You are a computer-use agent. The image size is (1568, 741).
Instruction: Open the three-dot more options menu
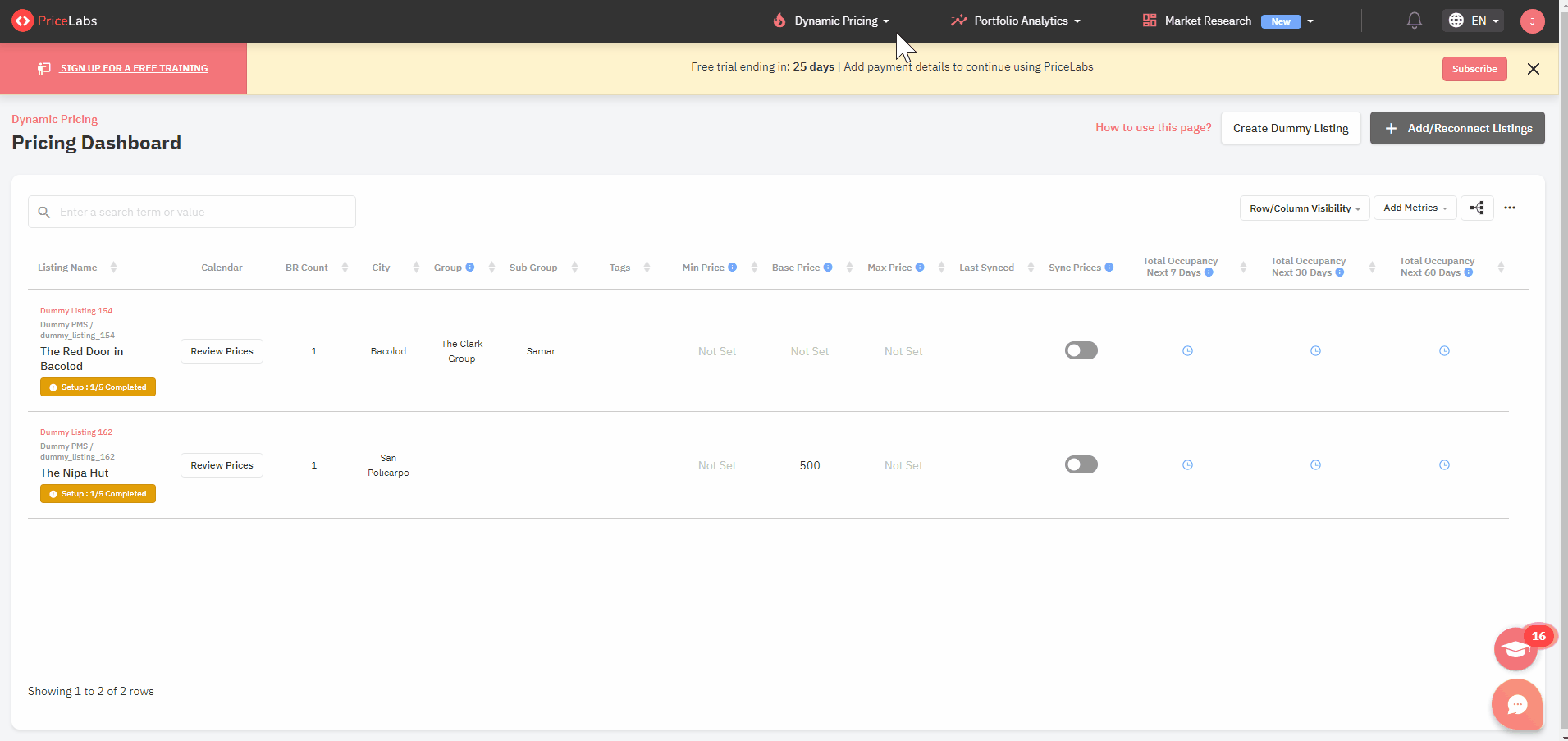1511,208
